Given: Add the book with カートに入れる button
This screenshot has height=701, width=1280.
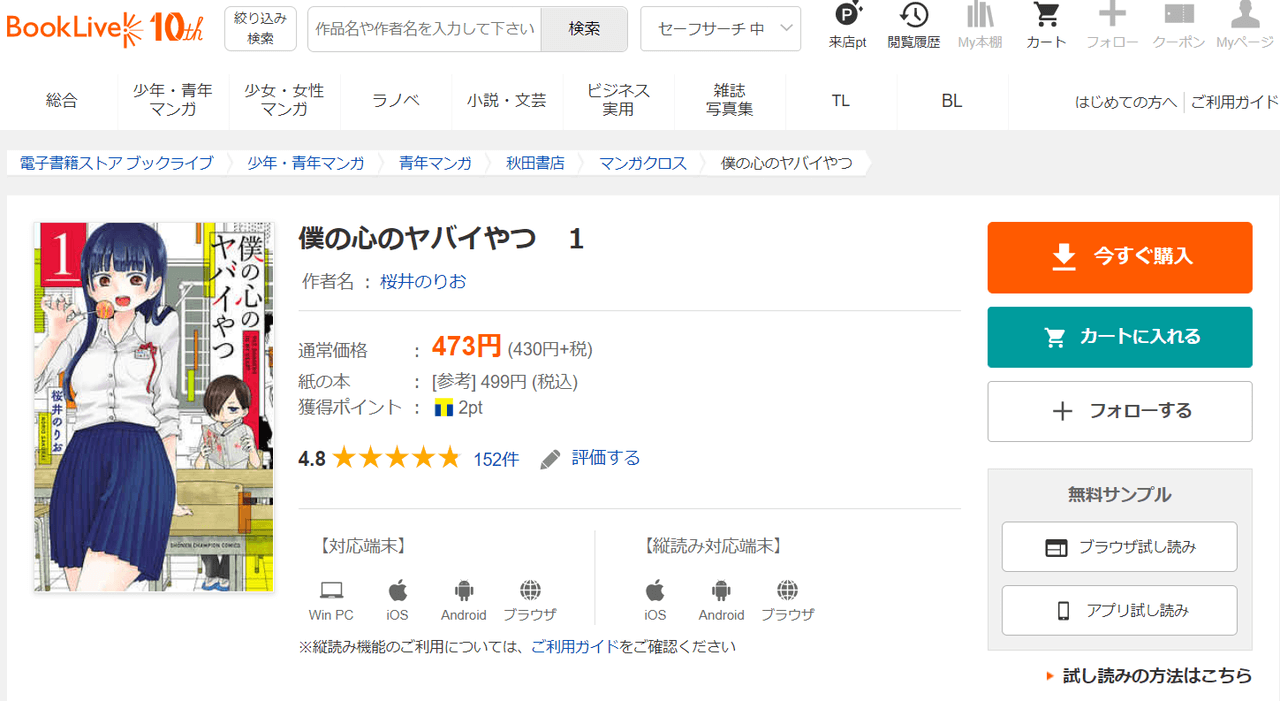Looking at the screenshot, I should (1119, 337).
